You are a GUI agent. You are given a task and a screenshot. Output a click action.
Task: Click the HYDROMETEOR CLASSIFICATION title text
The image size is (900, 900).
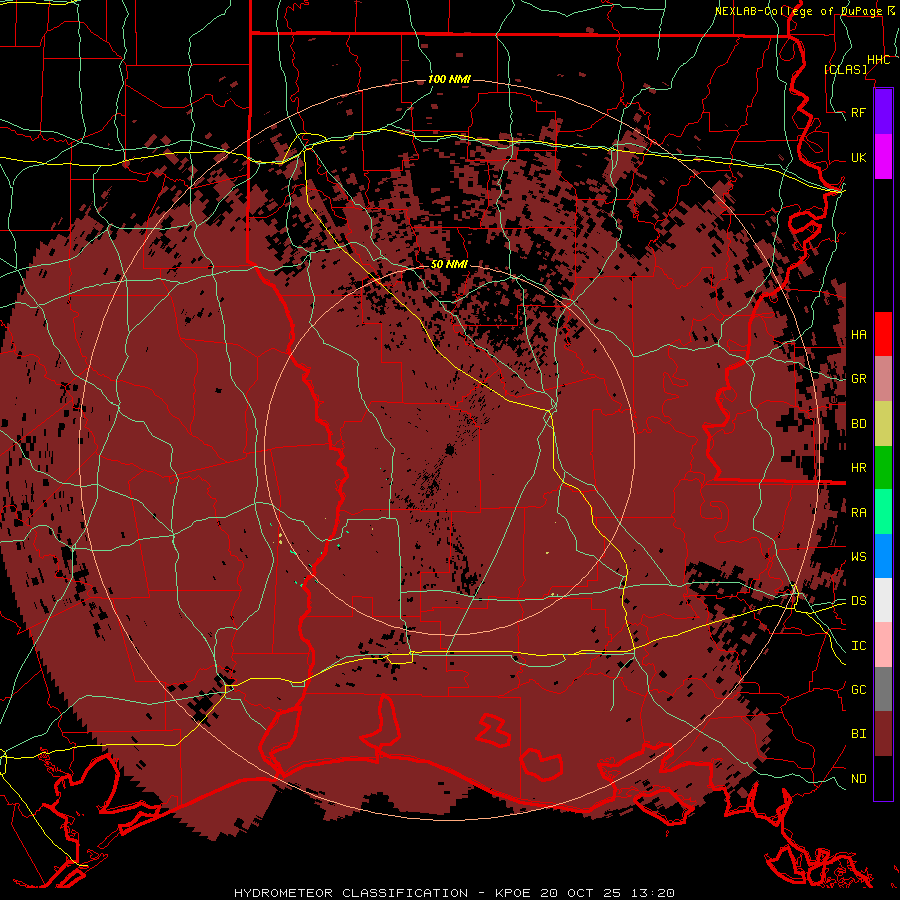[351, 893]
